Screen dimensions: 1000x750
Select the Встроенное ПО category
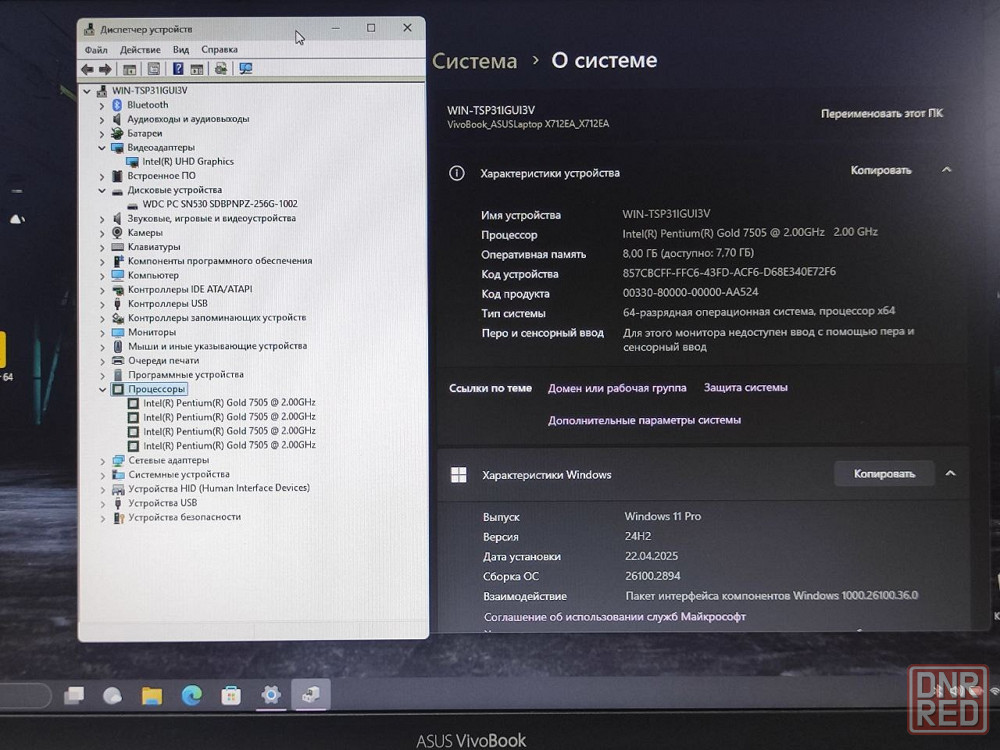point(161,176)
